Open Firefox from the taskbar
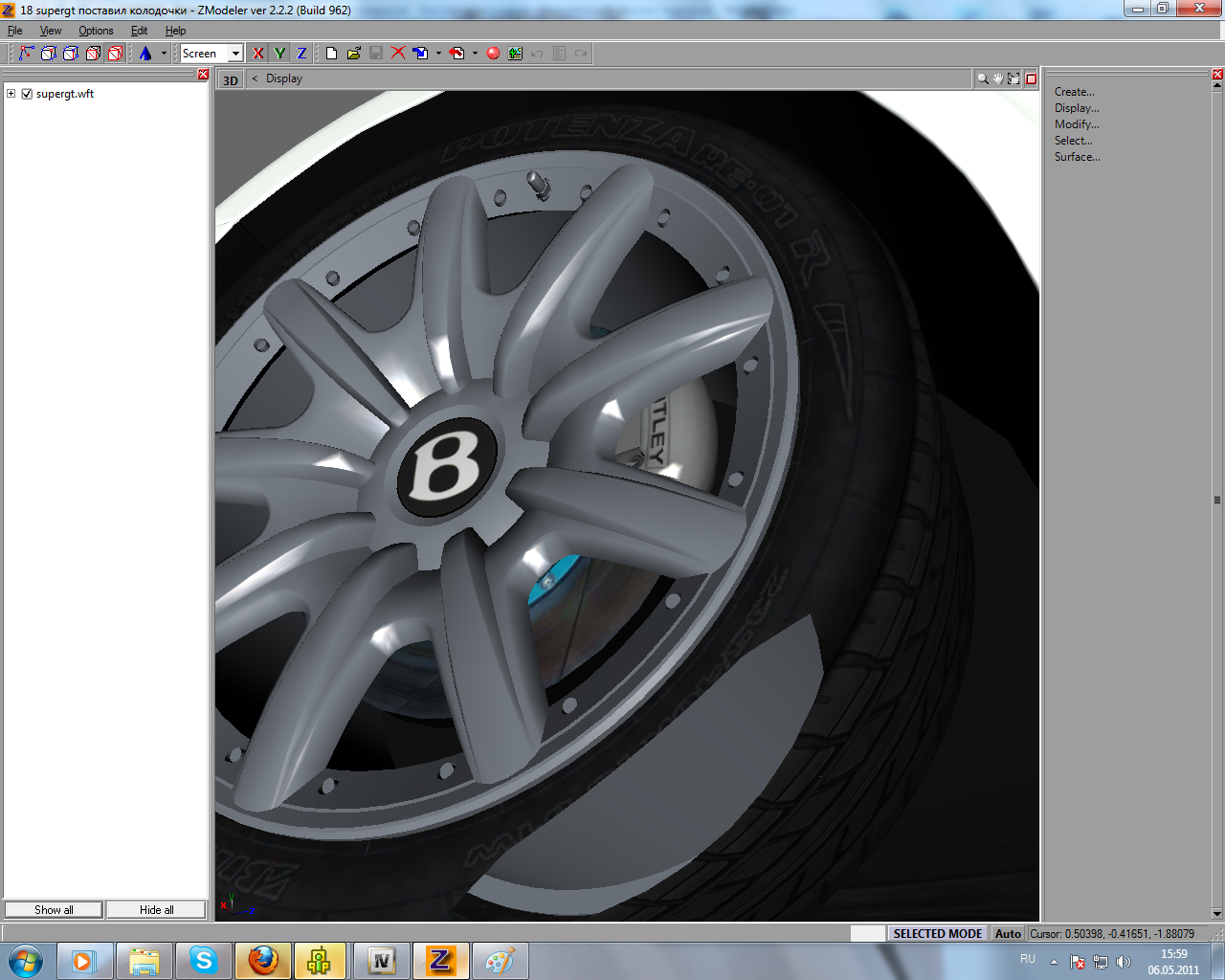The width and height of the screenshot is (1225, 980). (x=263, y=961)
